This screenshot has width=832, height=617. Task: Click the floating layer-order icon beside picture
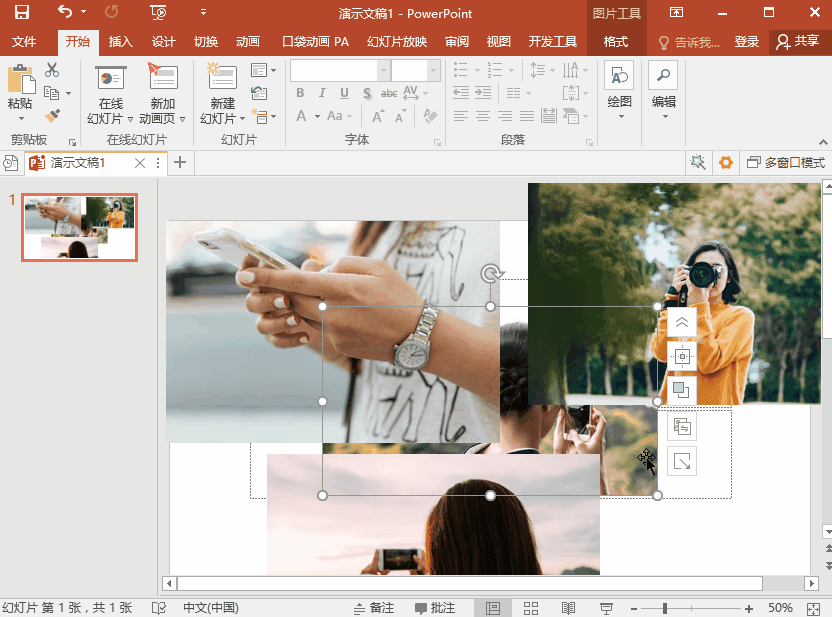pos(681,389)
